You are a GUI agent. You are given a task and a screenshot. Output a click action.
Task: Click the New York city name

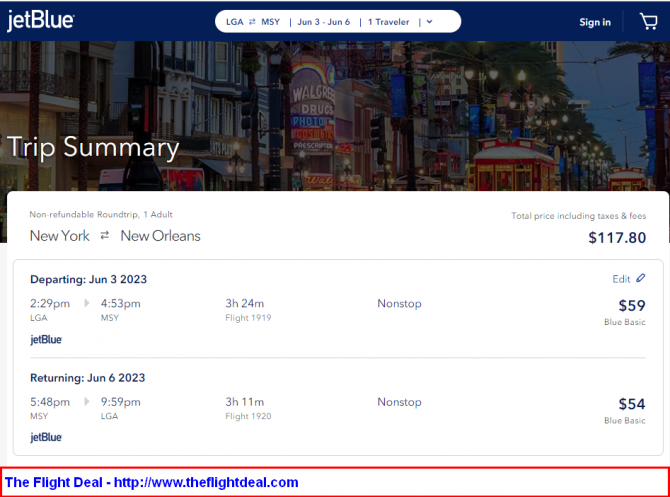(x=60, y=236)
